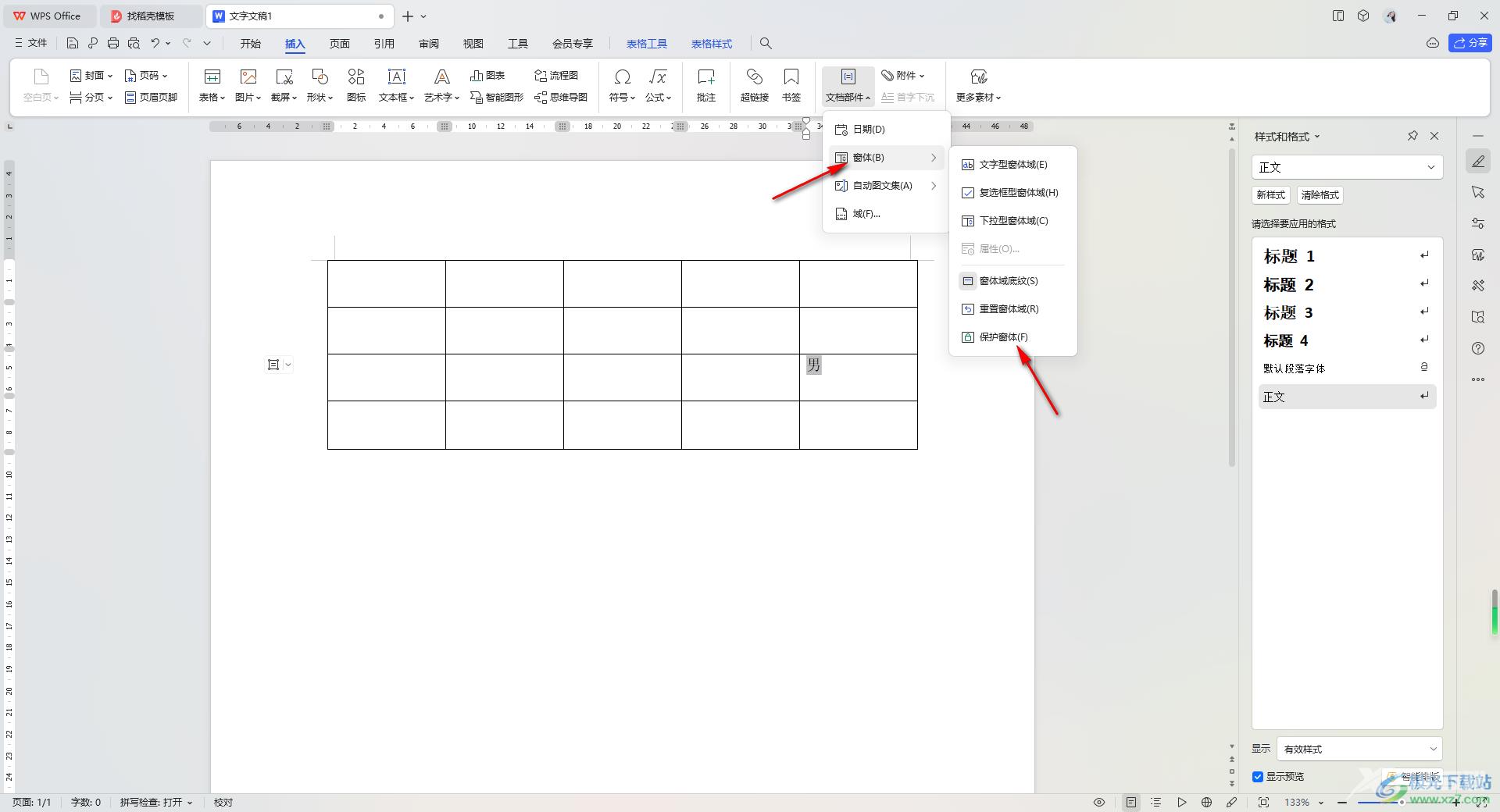The height and width of the screenshot is (812, 1500).
Task: Insert a 书签 bookmark
Action: (791, 86)
